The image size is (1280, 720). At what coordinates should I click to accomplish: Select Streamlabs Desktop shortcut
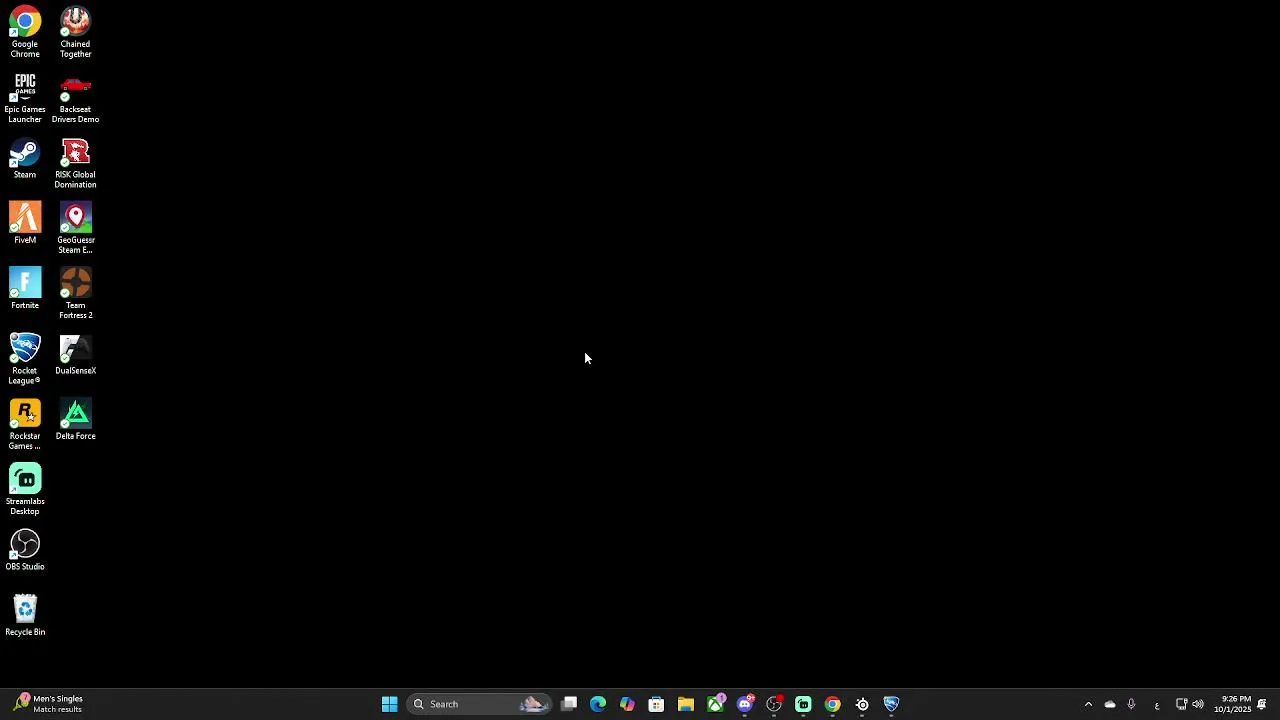coord(25,490)
